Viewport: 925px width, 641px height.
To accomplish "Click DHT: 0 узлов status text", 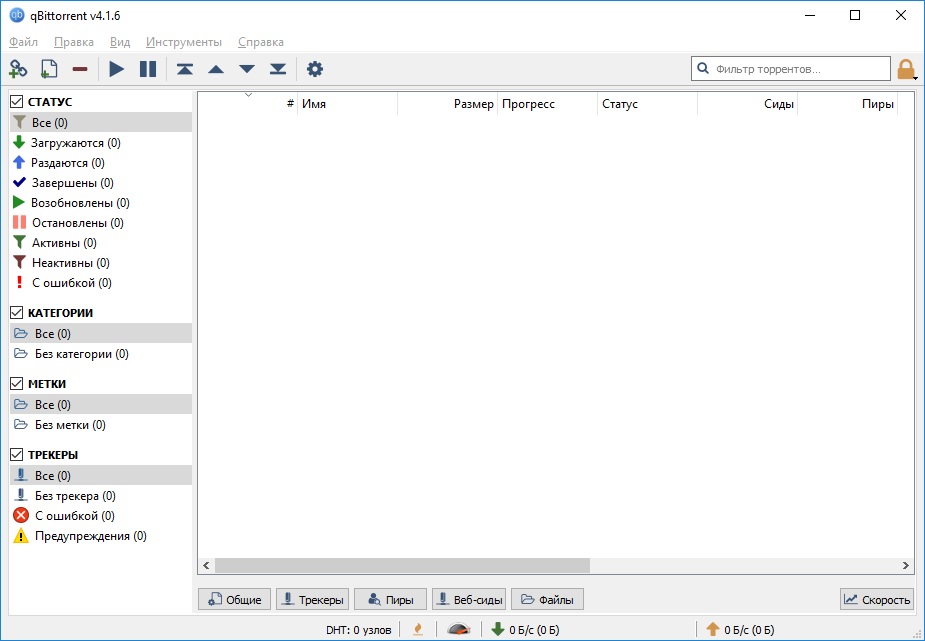I will point(359,630).
